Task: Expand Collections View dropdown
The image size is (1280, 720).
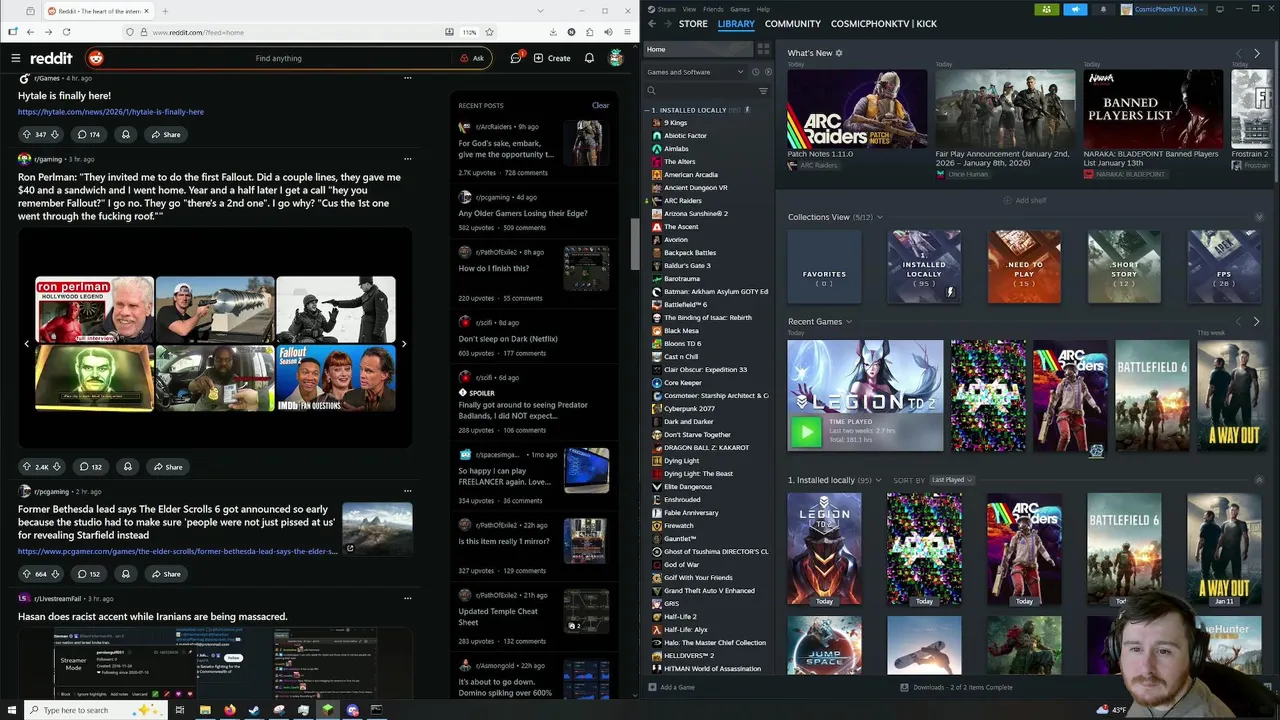Action: click(880, 217)
